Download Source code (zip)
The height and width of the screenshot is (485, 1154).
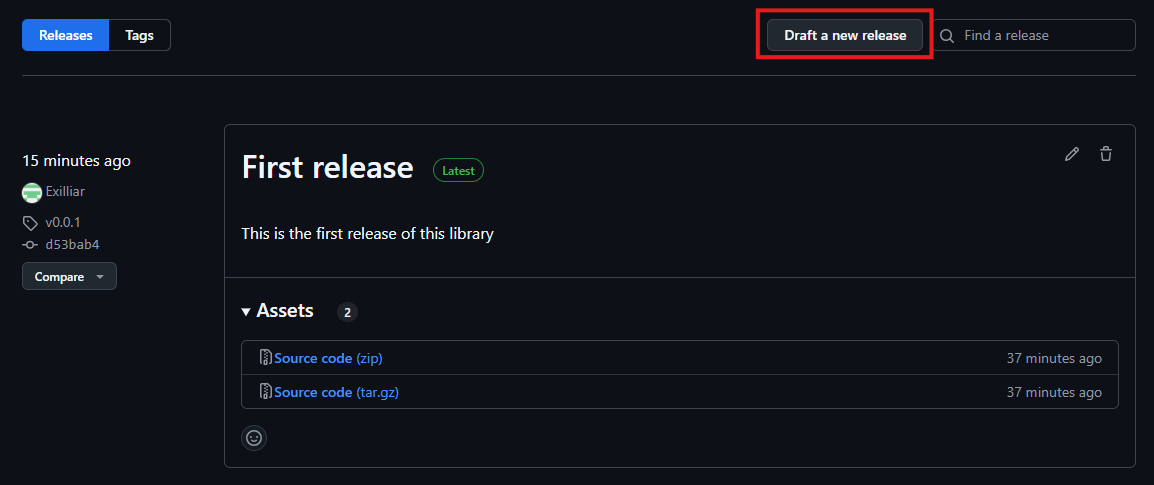[x=328, y=358]
